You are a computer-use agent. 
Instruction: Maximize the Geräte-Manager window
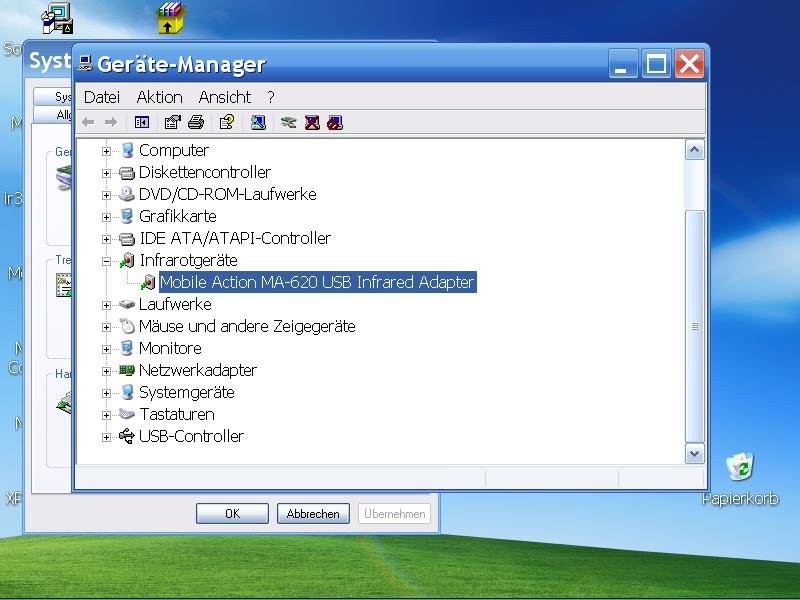(x=656, y=64)
